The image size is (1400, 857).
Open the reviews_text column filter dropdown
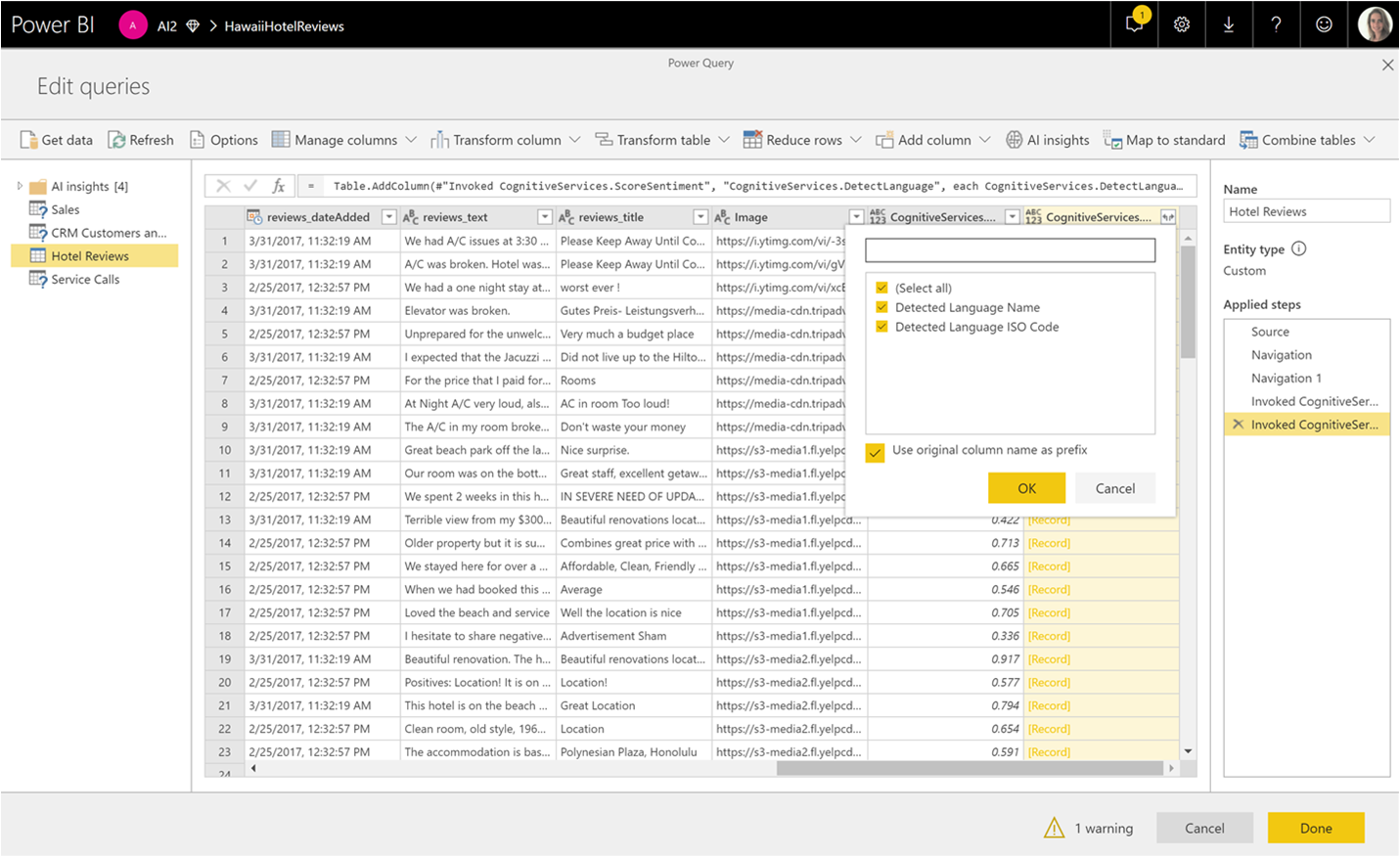545,217
